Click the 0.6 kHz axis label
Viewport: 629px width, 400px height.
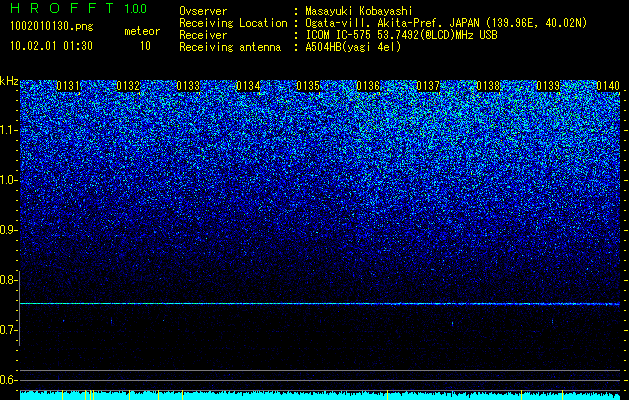[7, 380]
